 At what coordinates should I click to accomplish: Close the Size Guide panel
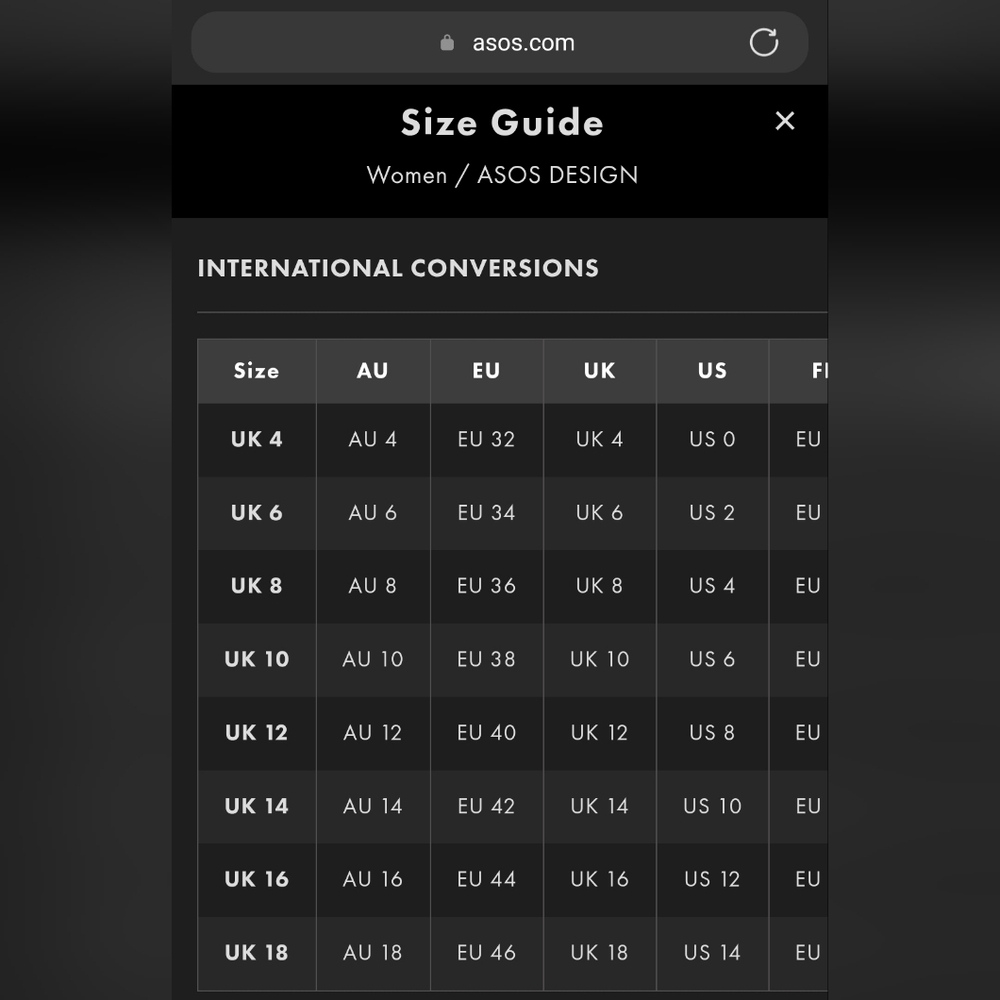pos(784,121)
